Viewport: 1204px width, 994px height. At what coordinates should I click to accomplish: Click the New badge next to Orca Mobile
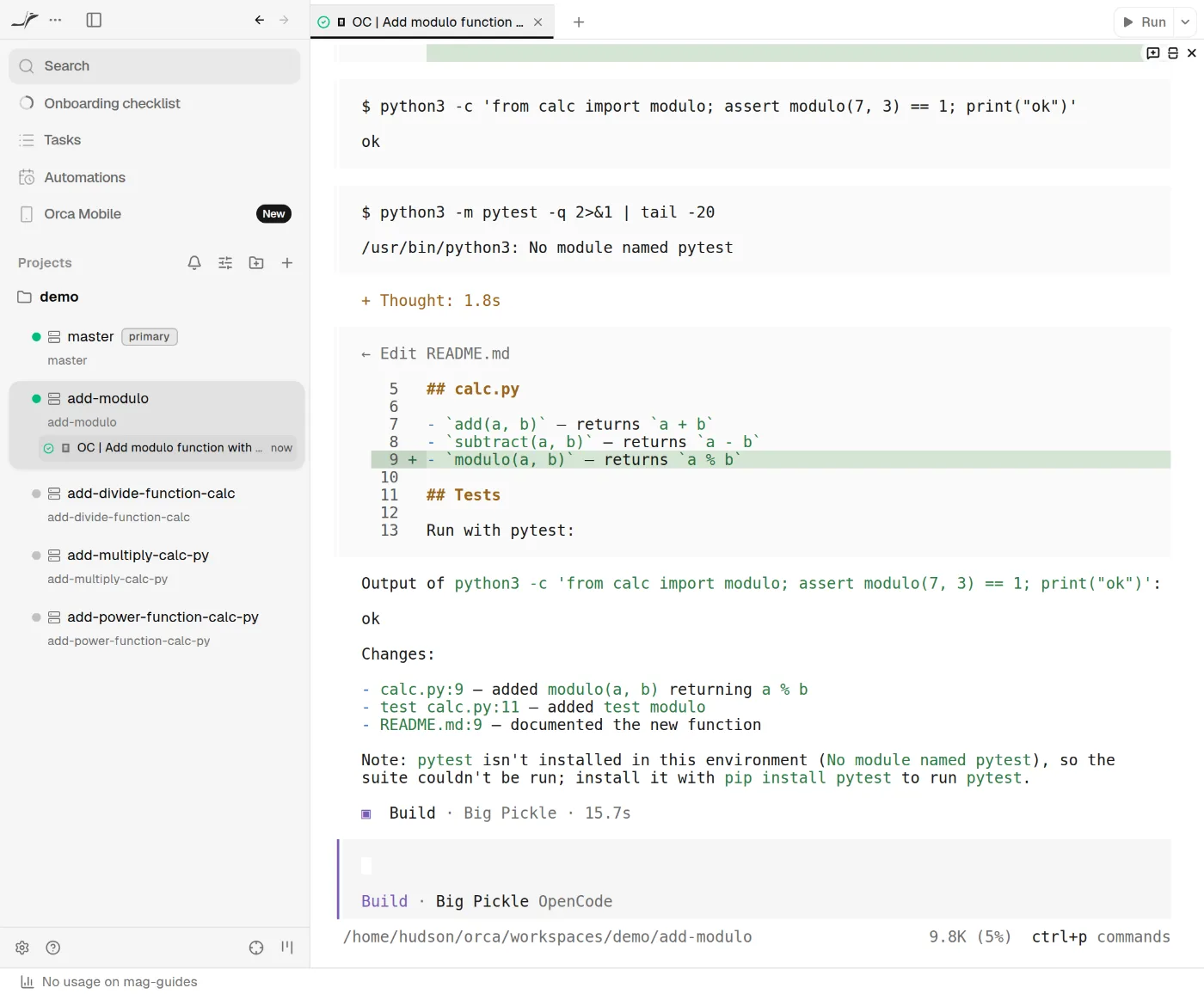pos(273,214)
